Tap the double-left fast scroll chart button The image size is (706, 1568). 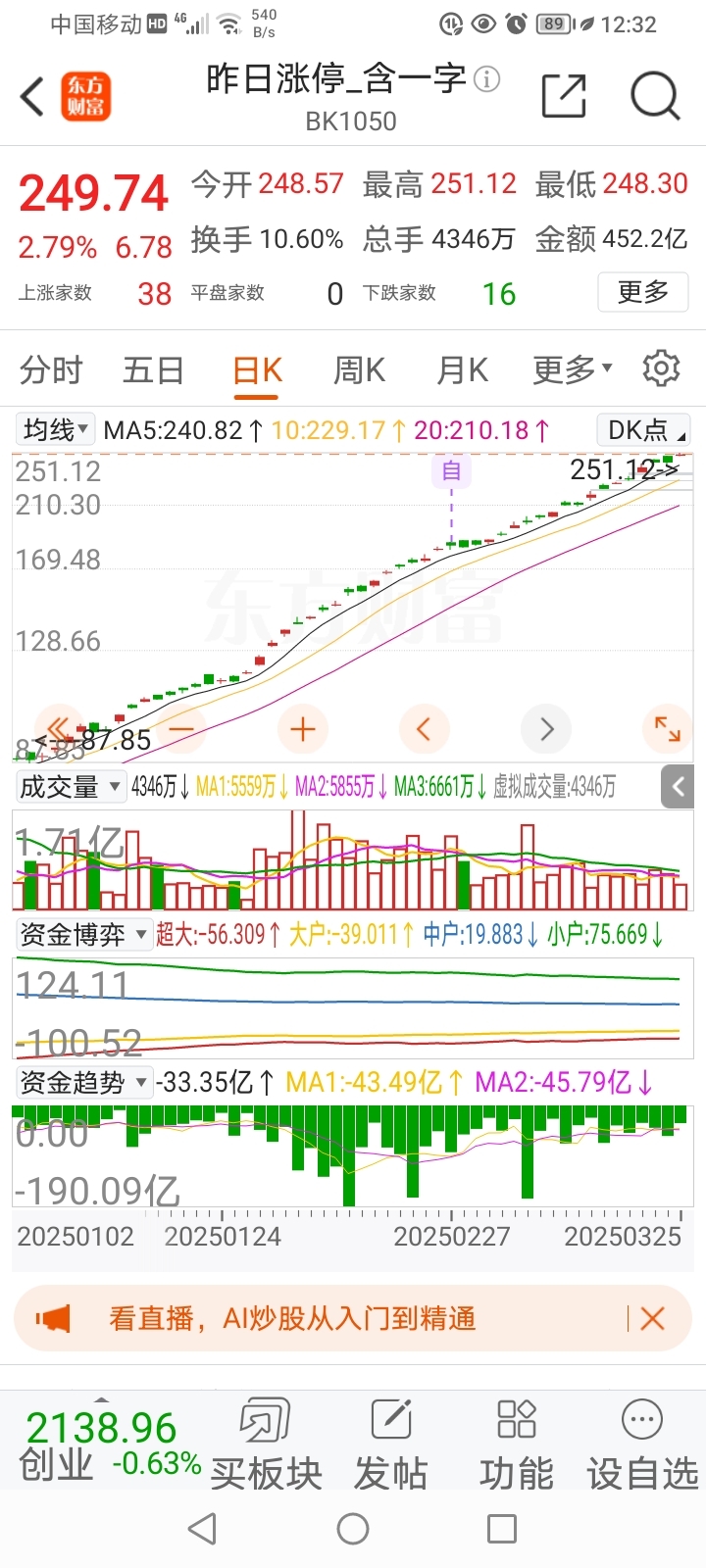[x=58, y=729]
